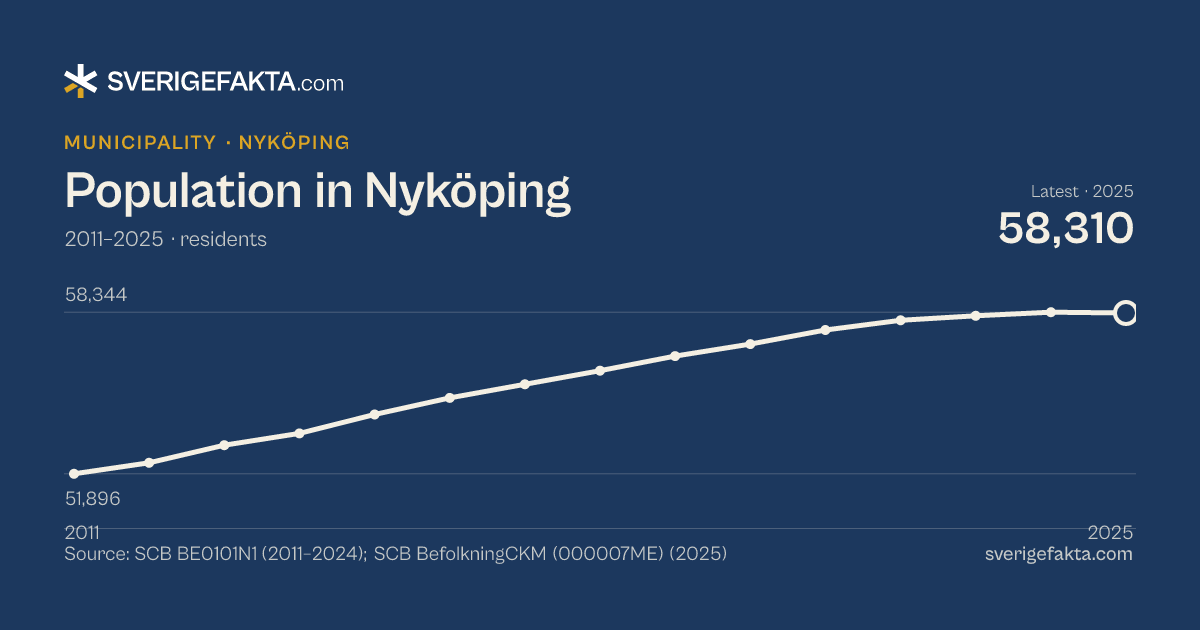
Task: Click the Population in Nyköping heading
Action: click(318, 191)
